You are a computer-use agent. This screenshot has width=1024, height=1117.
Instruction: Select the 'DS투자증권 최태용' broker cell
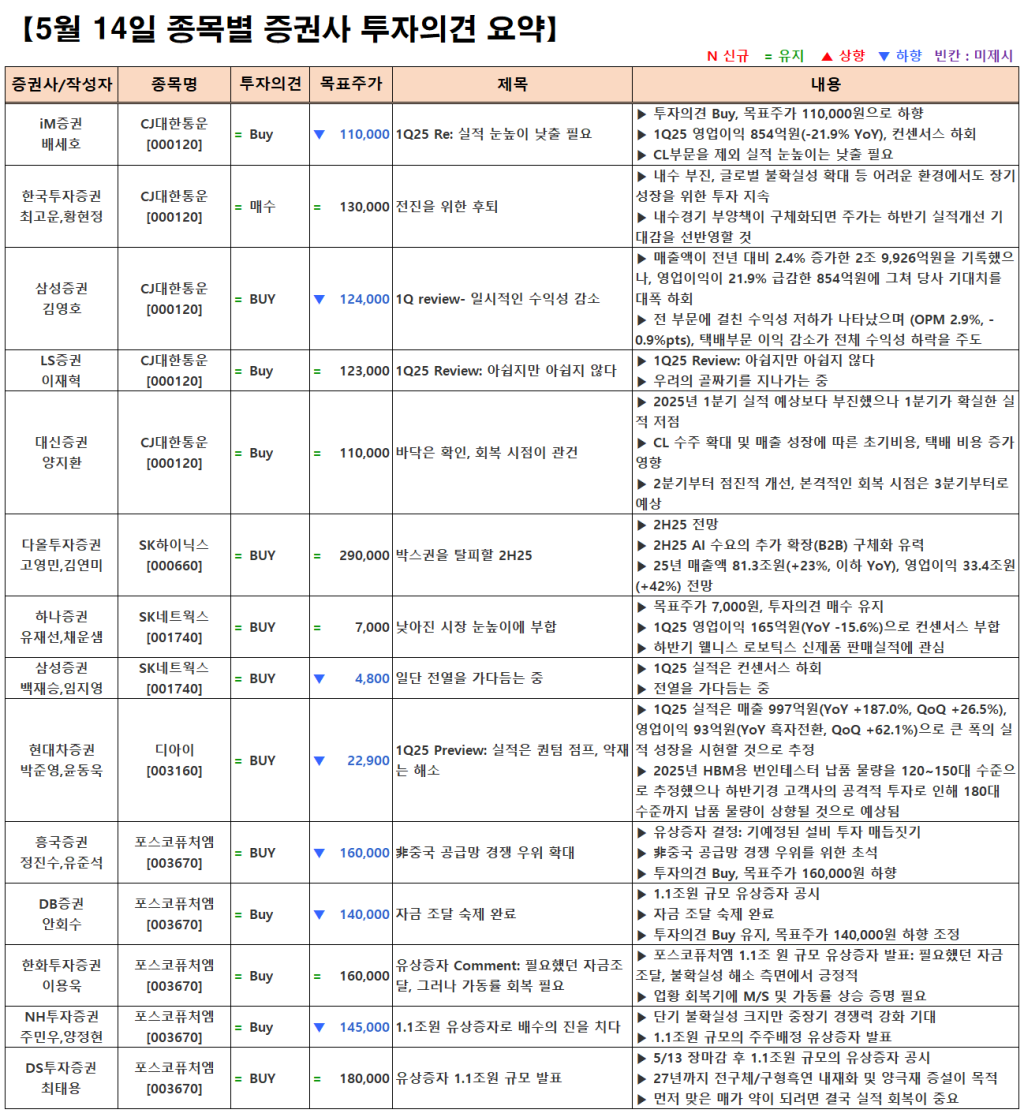click(x=62, y=1079)
